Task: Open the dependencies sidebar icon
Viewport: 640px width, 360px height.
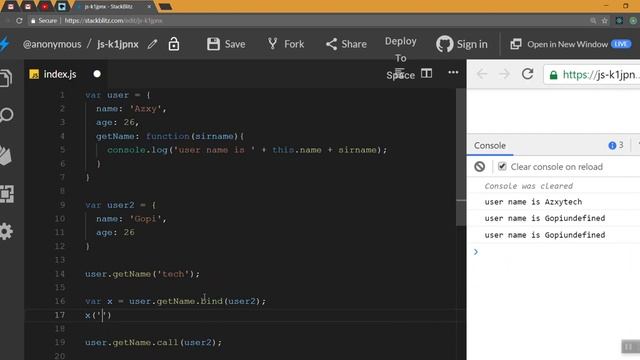Action: point(7,194)
